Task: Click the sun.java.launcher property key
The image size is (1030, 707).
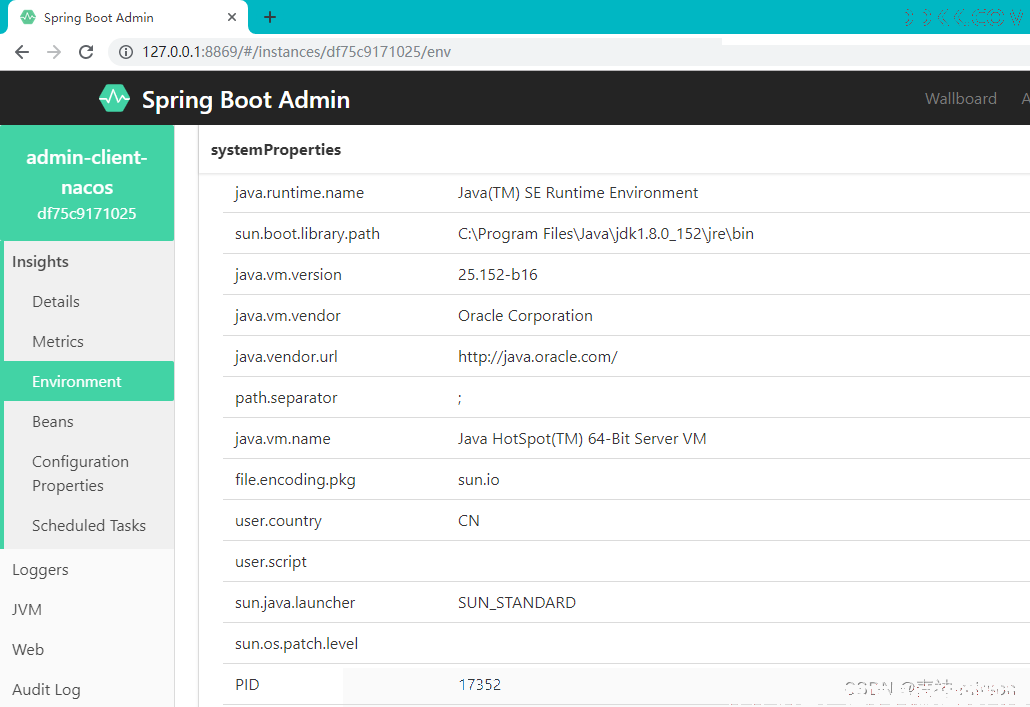Action: pos(295,603)
